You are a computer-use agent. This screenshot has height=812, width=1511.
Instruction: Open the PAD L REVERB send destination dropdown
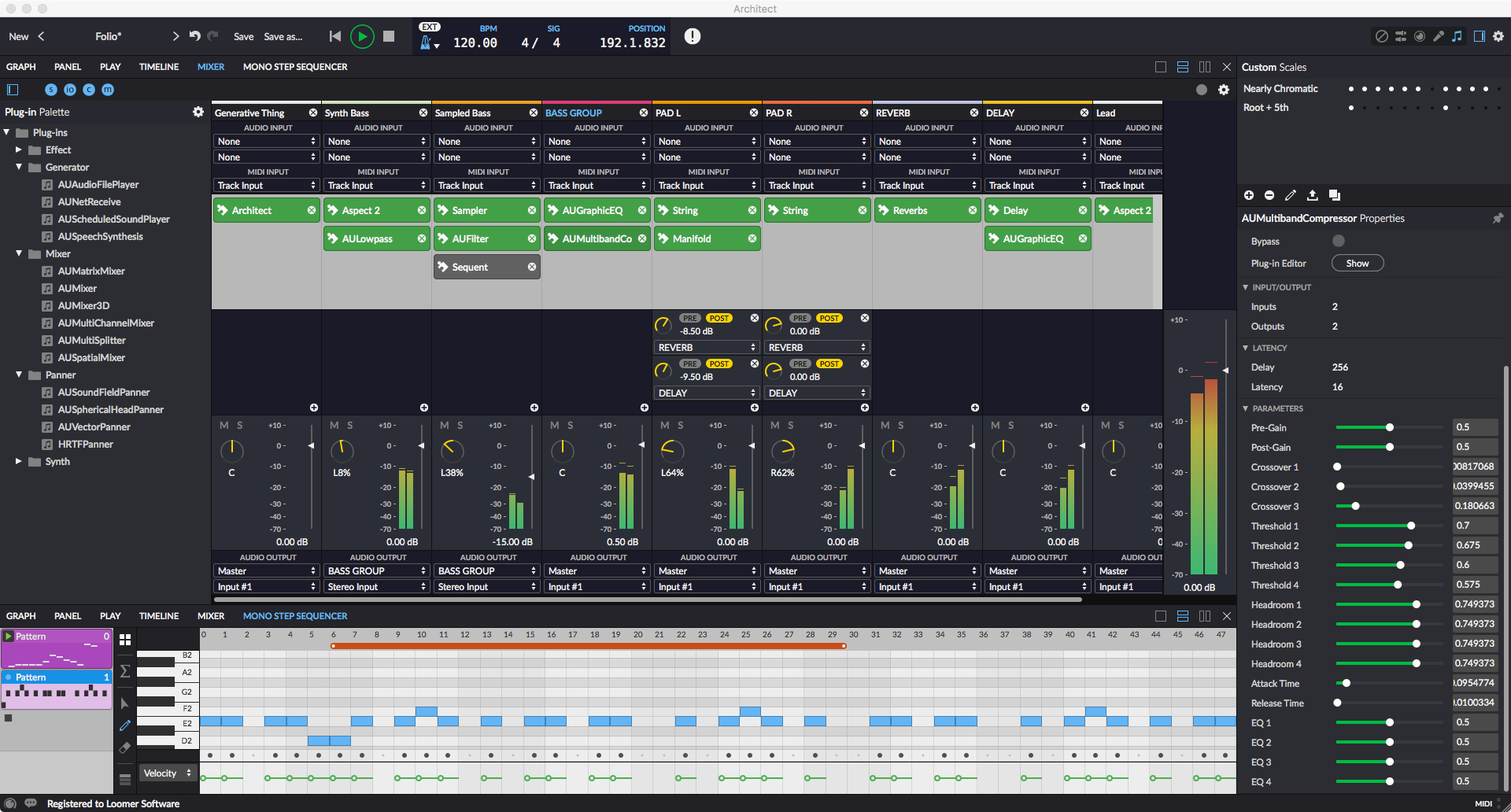click(x=706, y=347)
